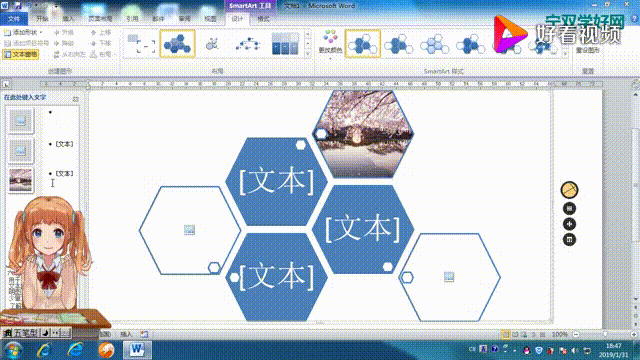Apply the light-colored third SmartArt style

coord(434,44)
